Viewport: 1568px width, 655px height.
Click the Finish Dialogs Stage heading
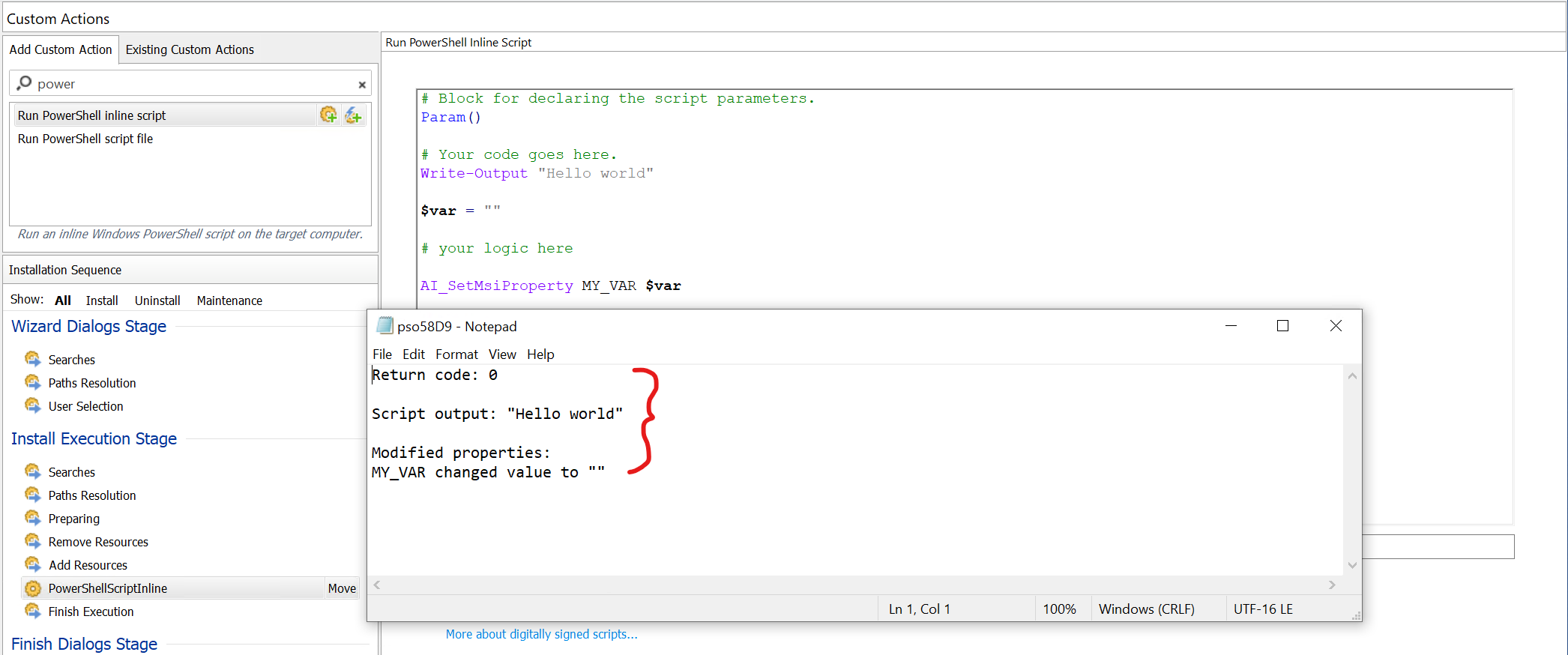[84, 644]
